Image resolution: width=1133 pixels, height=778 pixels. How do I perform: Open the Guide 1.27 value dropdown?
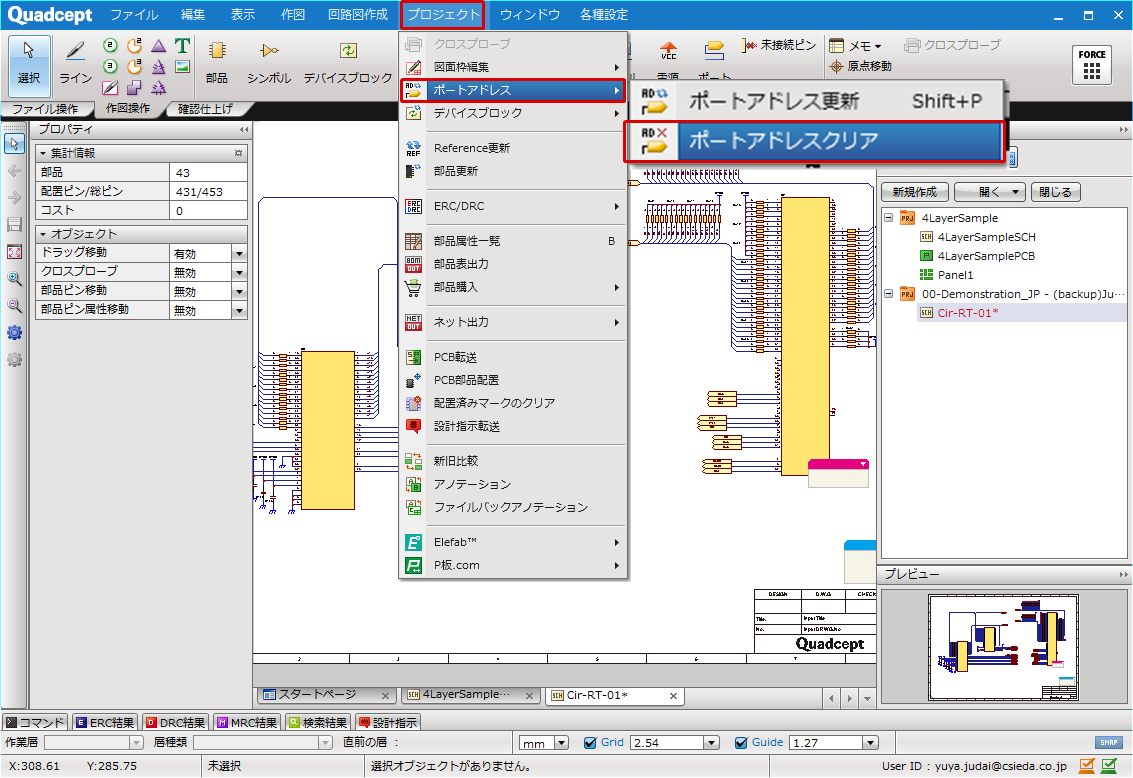(x=871, y=743)
